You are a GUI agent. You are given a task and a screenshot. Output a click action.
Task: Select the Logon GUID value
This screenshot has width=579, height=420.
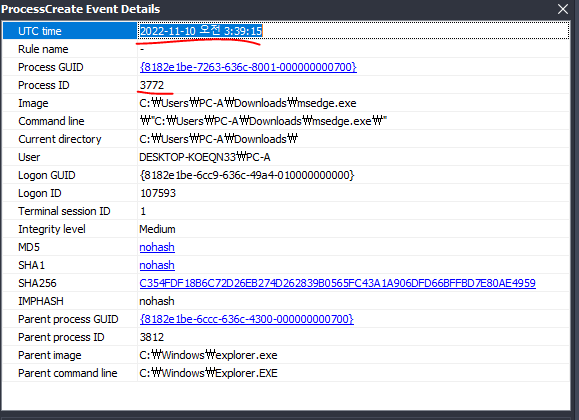(x=247, y=175)
